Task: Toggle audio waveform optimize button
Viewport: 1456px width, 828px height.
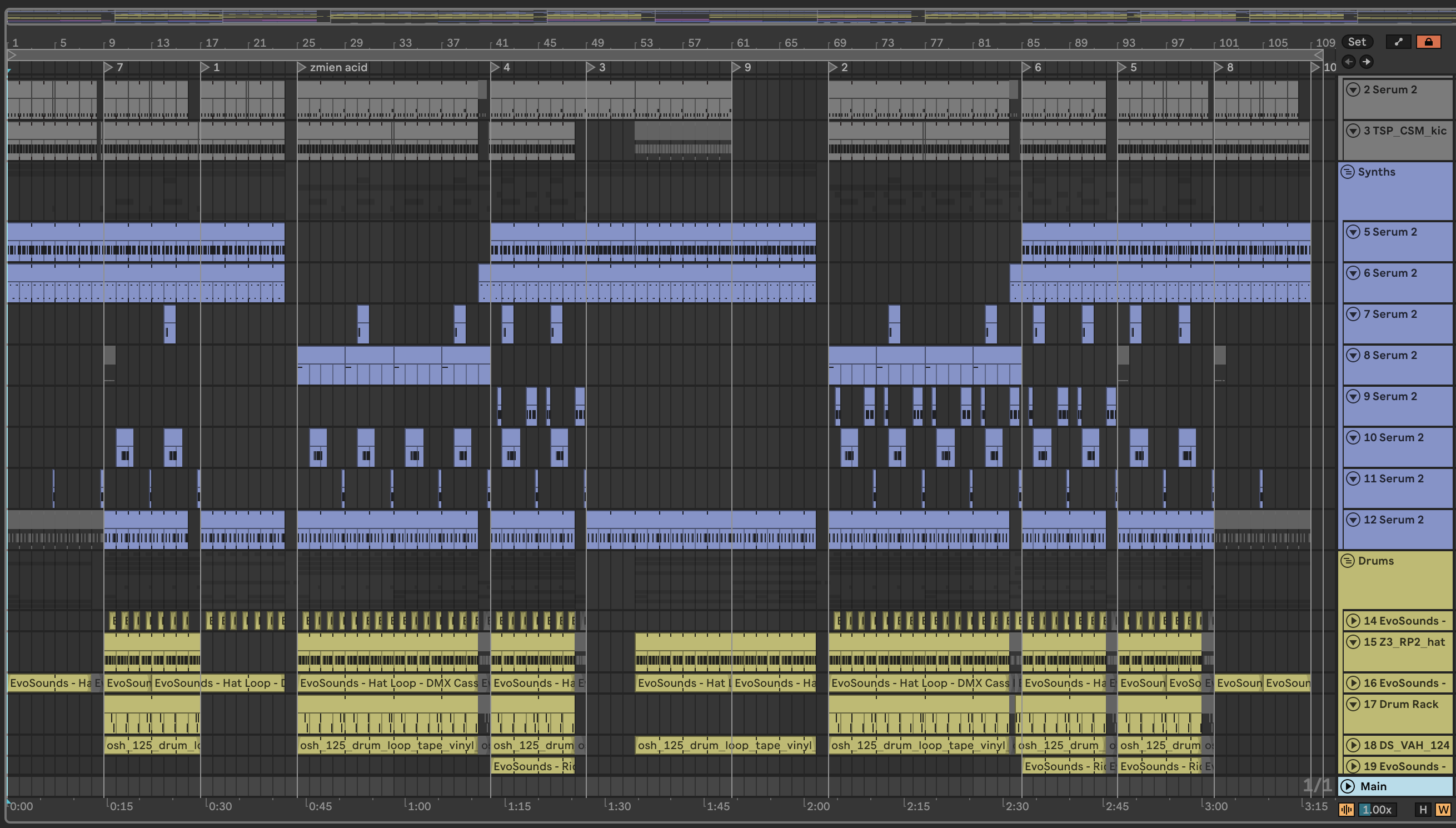Action: point(1347,810)
